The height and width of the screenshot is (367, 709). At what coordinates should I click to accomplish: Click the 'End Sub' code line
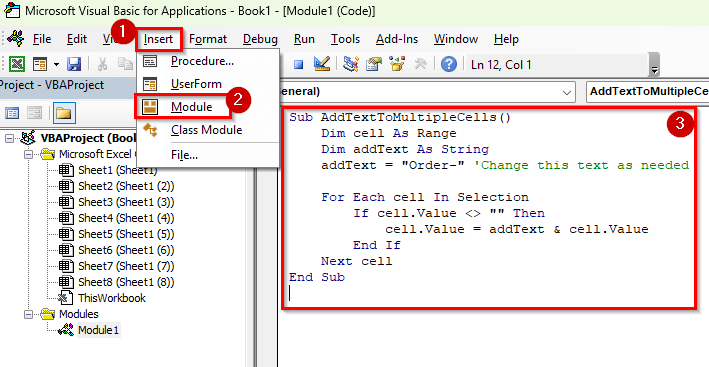(x=317, y=277)
